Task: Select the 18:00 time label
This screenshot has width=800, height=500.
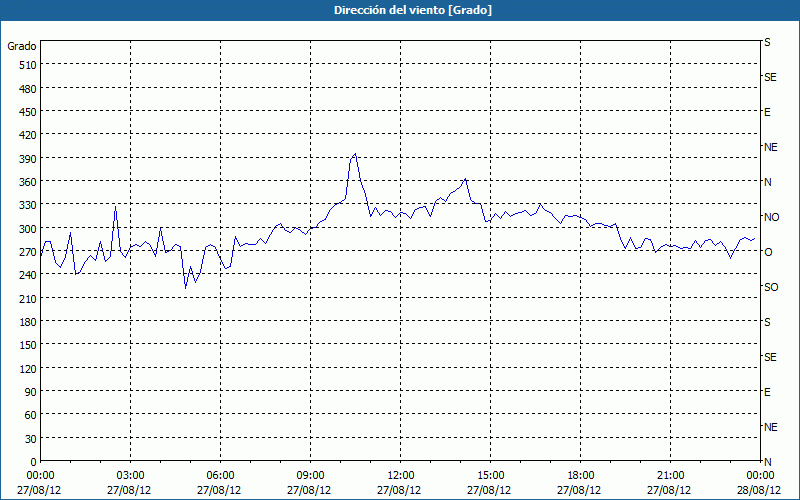Action: point(581,476)
